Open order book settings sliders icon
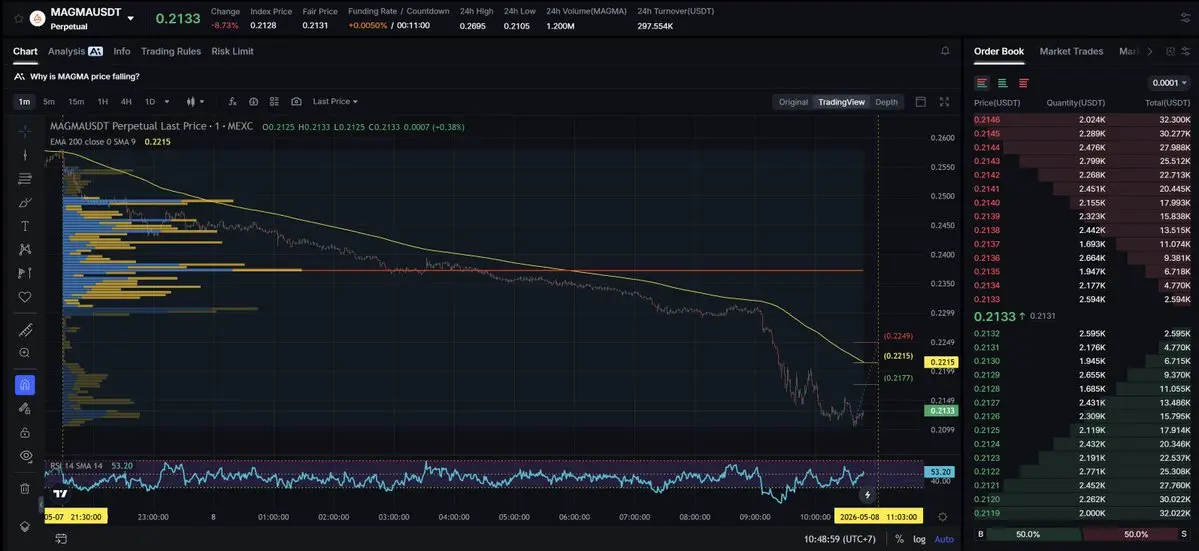1199x551 pixels. point(1186,51)
